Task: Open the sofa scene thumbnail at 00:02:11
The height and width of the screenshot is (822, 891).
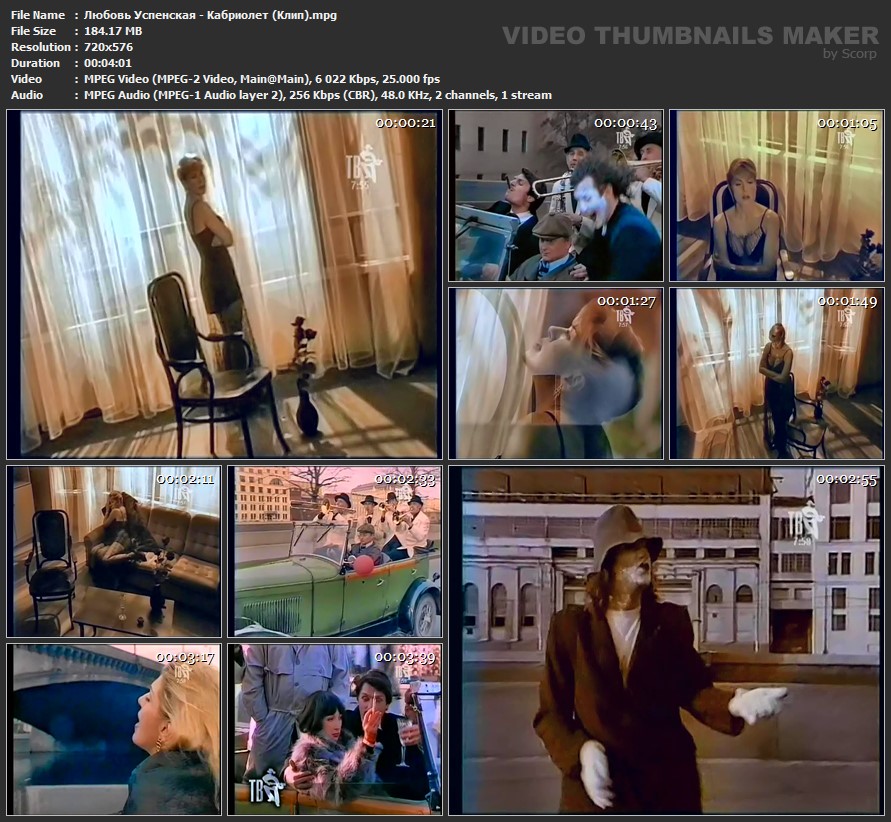Action: click(x=114, y=551)
